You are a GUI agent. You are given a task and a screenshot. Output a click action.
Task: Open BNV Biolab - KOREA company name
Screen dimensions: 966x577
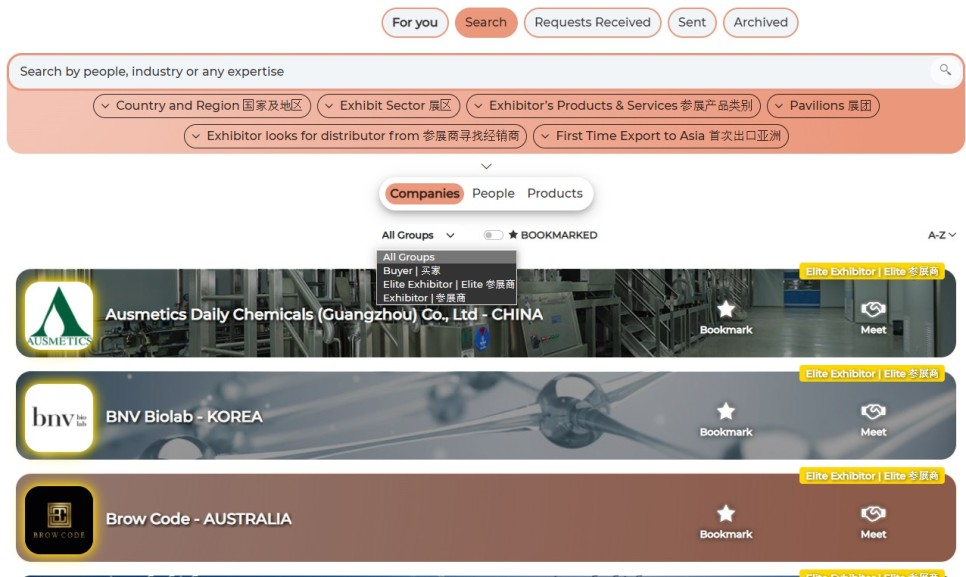pos(184,417)
